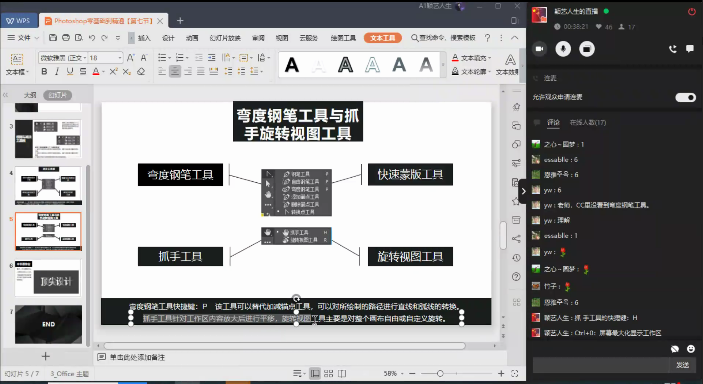Image resolution: width=703 pixels, height=384 pixels.
Task: Click the Undo arrow icon
Action: tap(92, 38)
